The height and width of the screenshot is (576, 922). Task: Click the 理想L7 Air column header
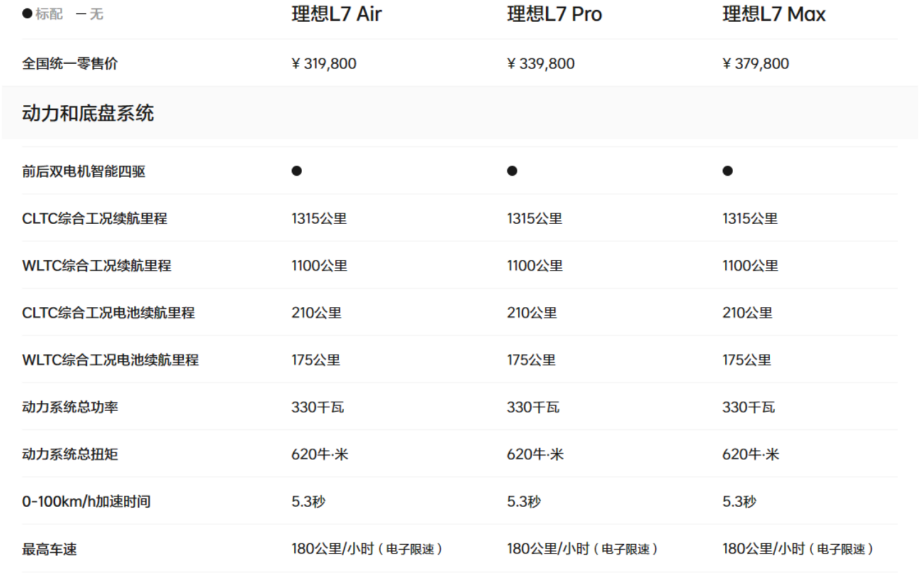pyautogui.click(x=336, y=14)
